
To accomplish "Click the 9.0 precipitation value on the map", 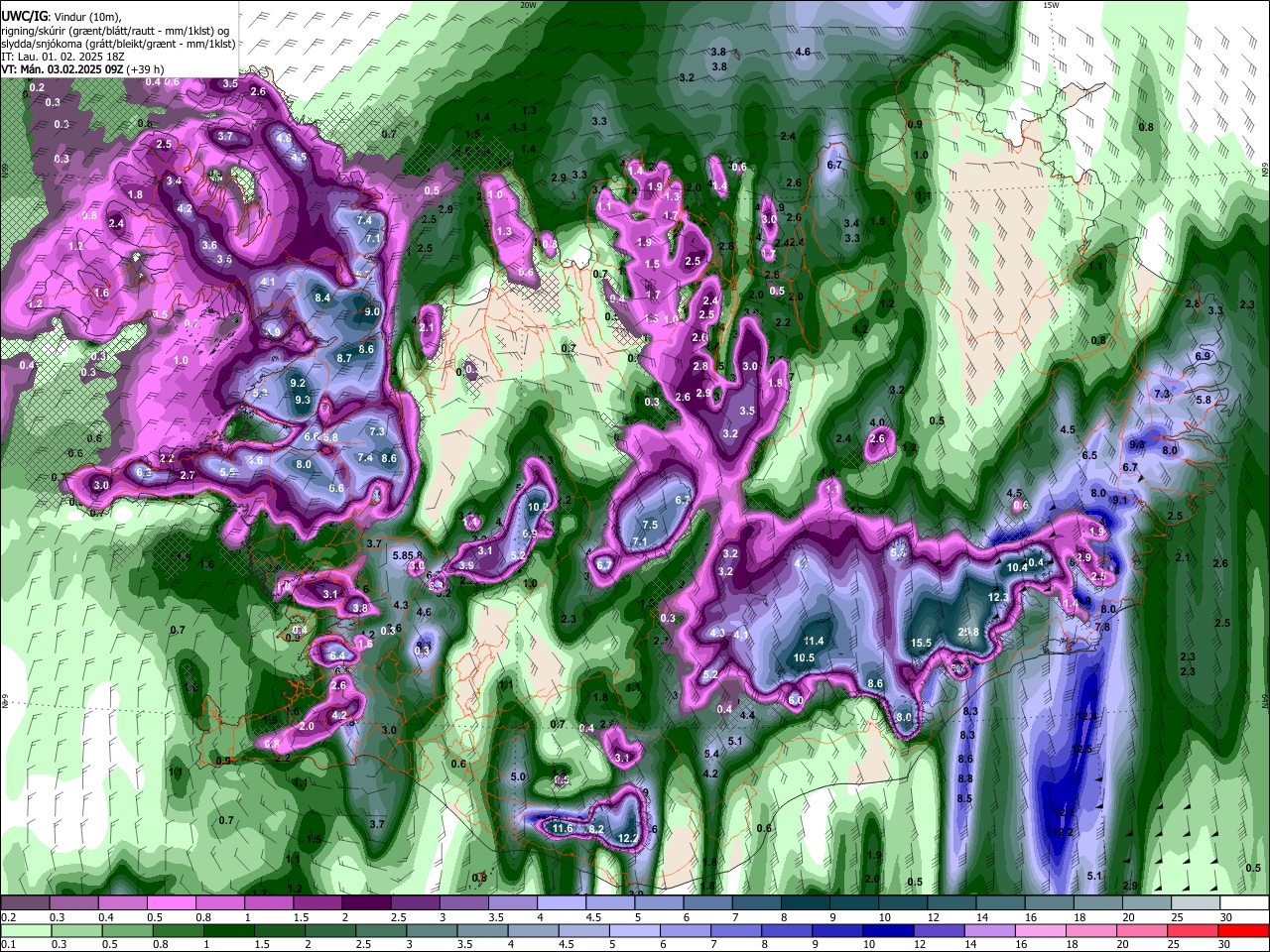I will click(372, 311).
